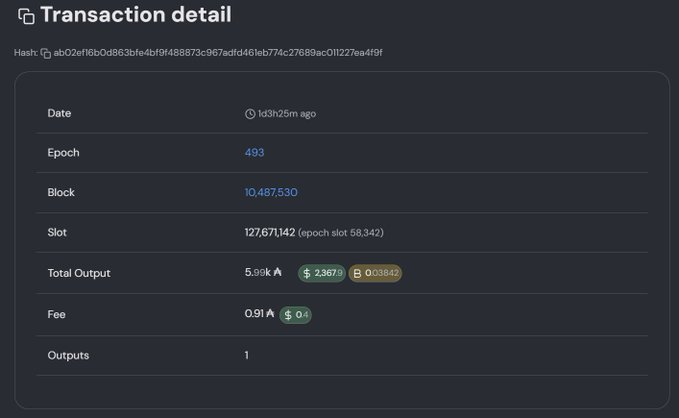Click the yellow BTC total output badge
Screen dimensions: 679x418
pyautogui.click(x=375, y=273)
